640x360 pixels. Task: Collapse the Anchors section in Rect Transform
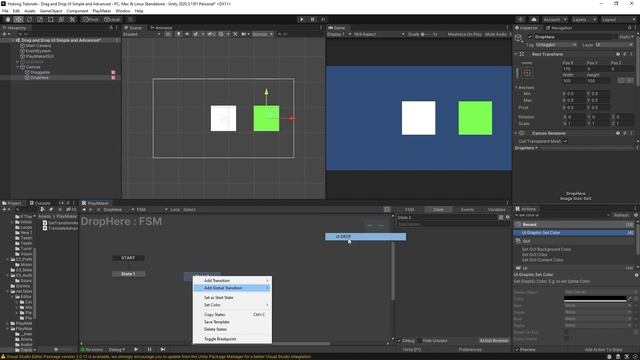[x=516, y=87]
